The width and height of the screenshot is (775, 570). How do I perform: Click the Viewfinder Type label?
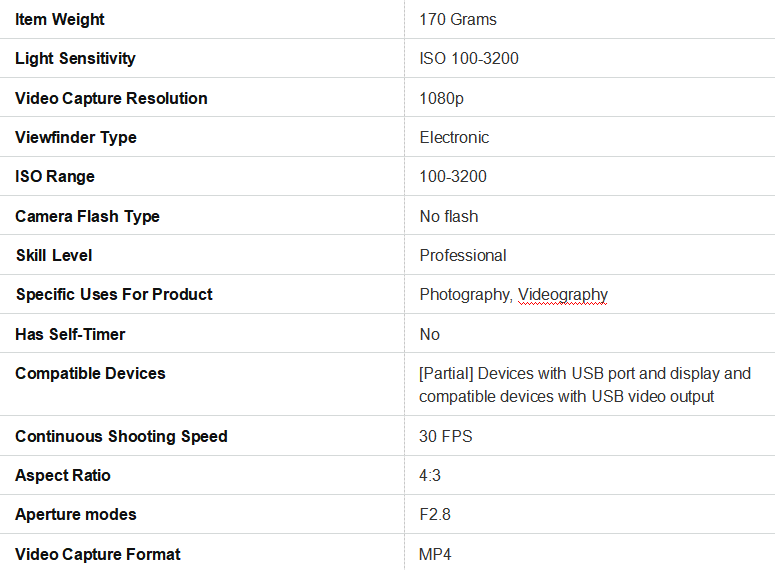[x=76, y=137]
